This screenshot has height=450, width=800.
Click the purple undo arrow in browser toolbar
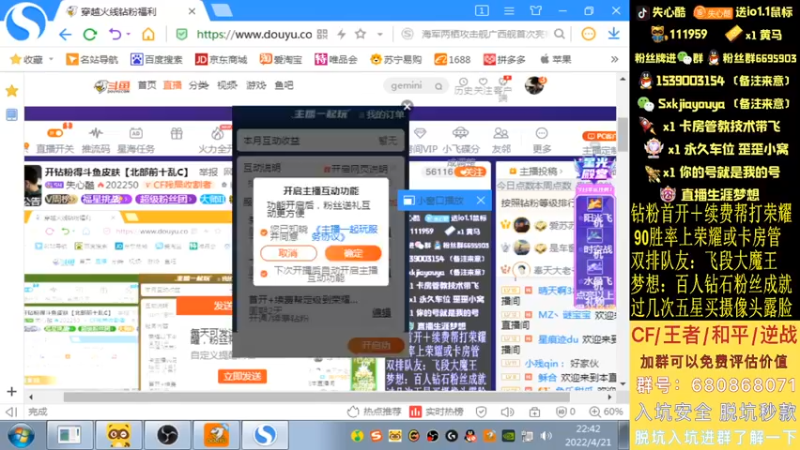pos(115,34)
